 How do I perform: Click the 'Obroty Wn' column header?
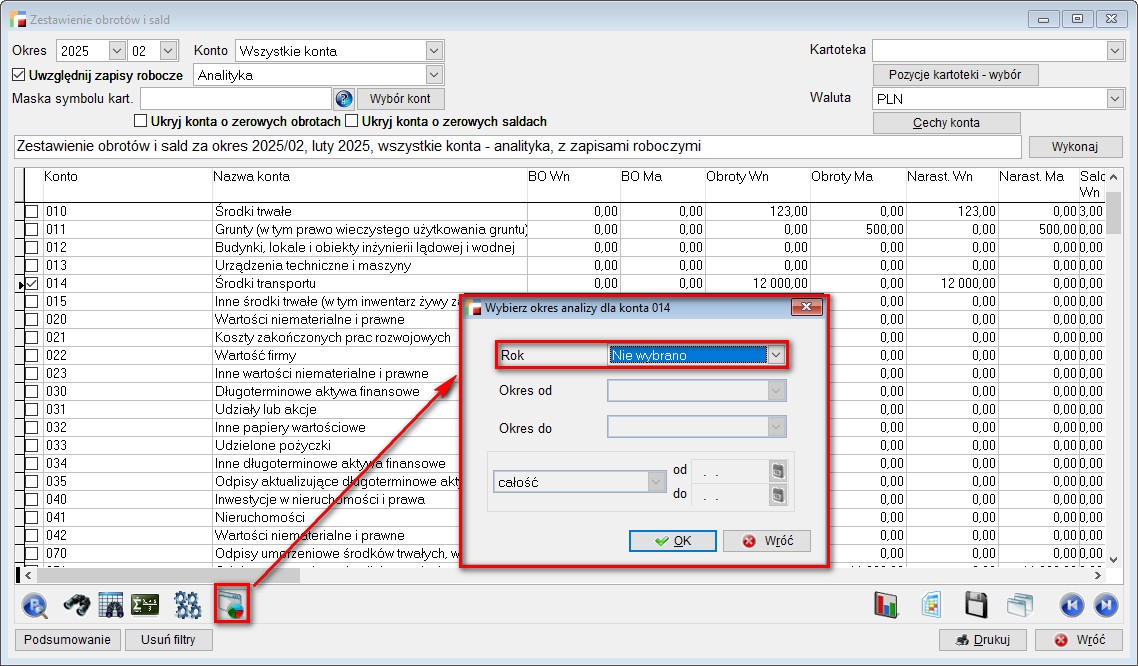[740, 177]
